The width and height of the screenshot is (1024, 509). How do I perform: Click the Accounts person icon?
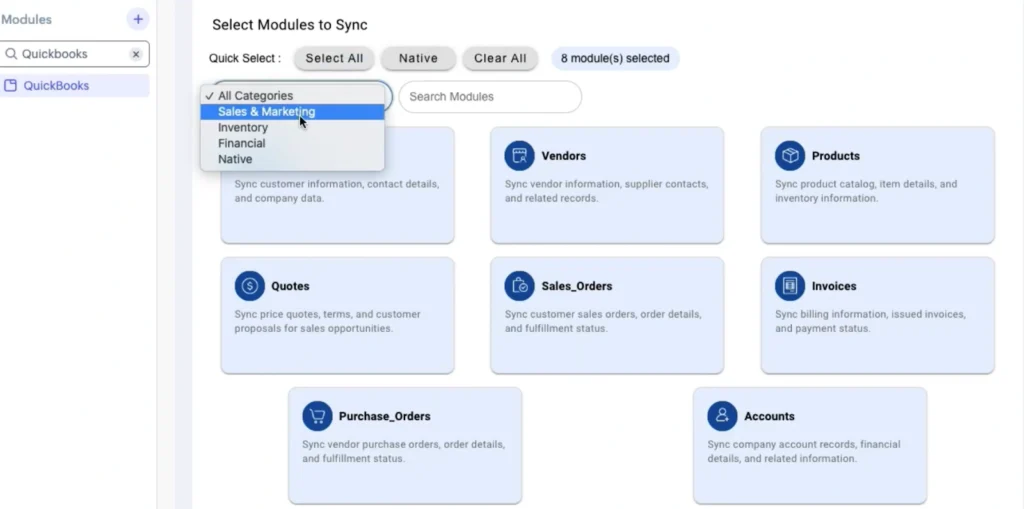pyautogui.click(x=722, y=416)
